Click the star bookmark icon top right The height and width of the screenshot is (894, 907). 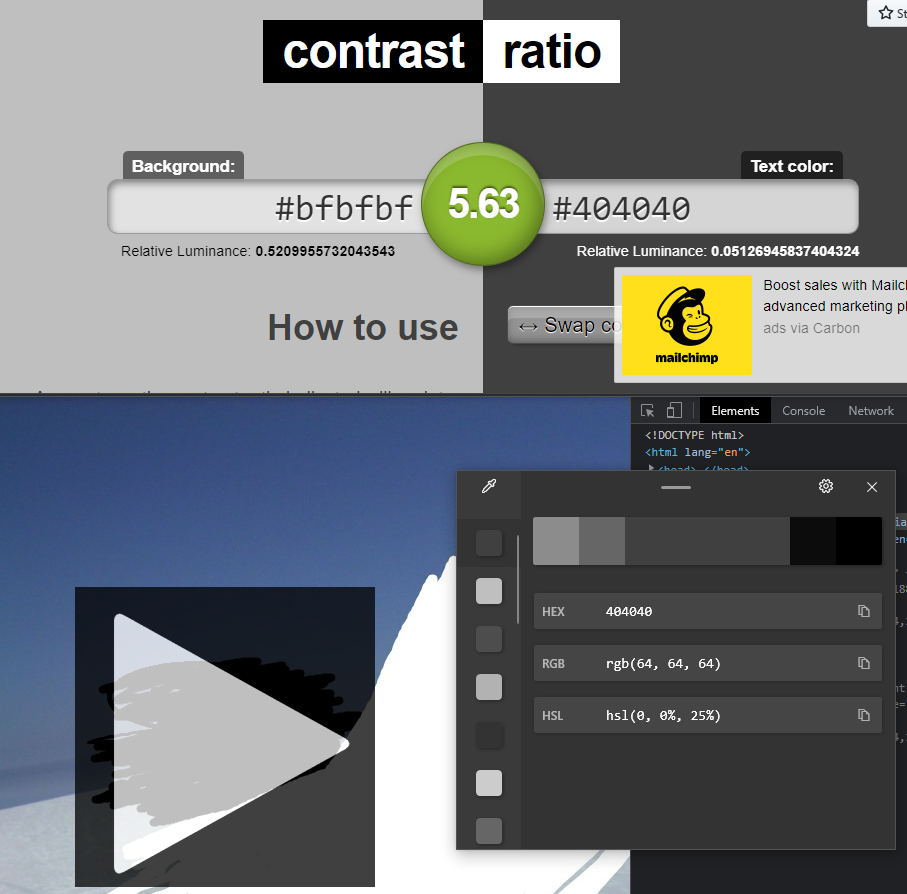[884, 13]
